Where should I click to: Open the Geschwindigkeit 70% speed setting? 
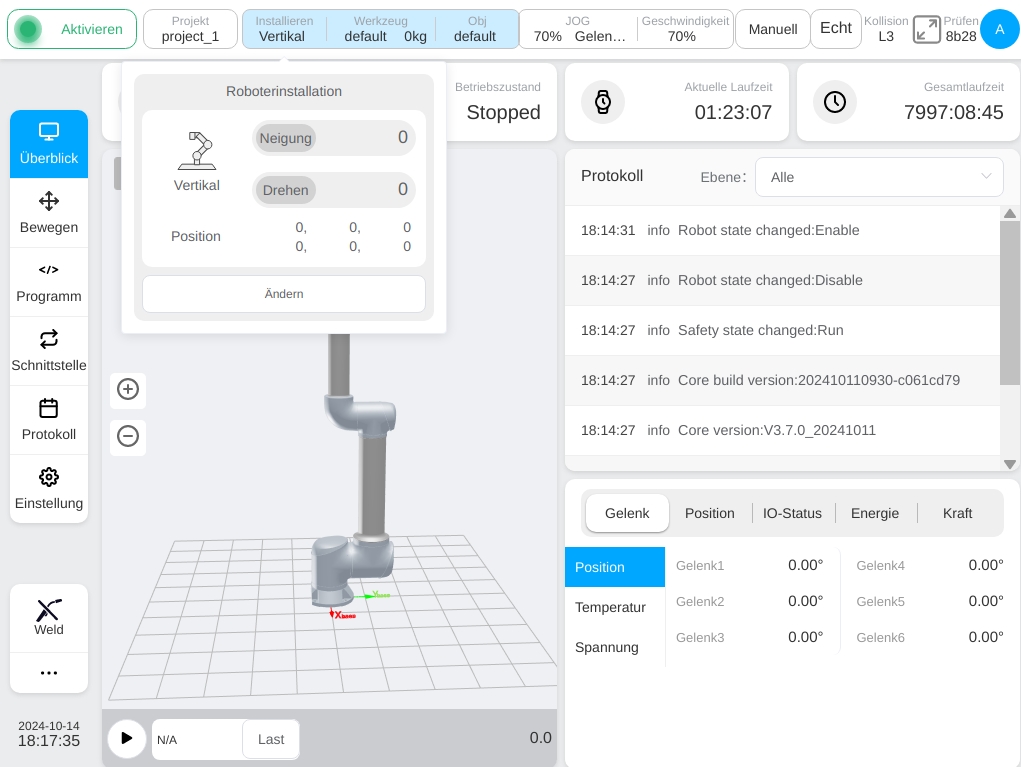[x=685, y=29]
